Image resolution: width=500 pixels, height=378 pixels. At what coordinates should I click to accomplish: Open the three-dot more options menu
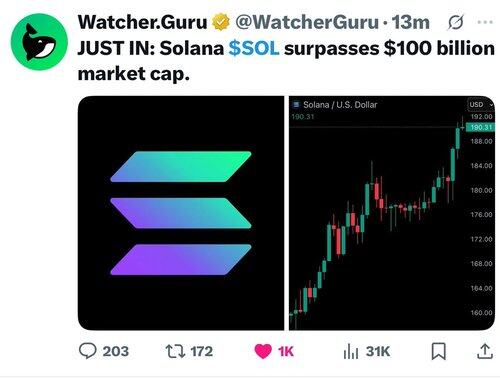485,22
